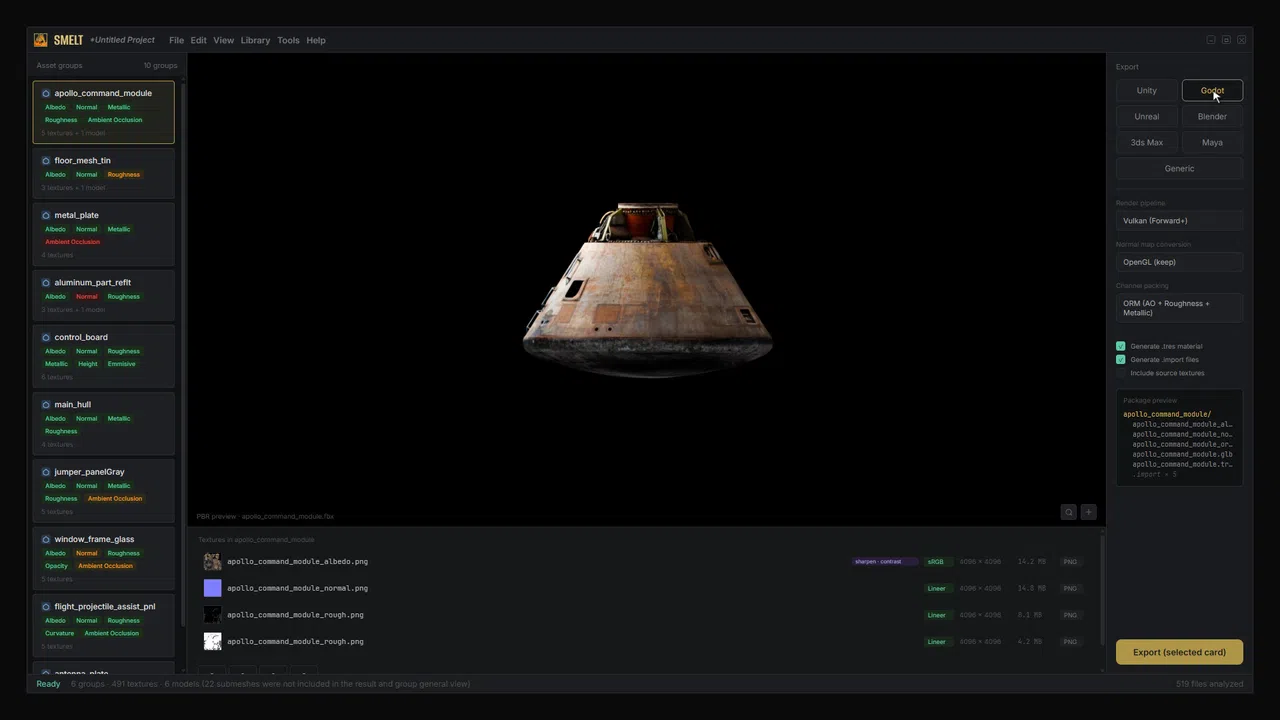Click the magnifier icon in PBR preview
Image resolution: width=1280 pixels, height=720 pixels.
click(1068, 512)
